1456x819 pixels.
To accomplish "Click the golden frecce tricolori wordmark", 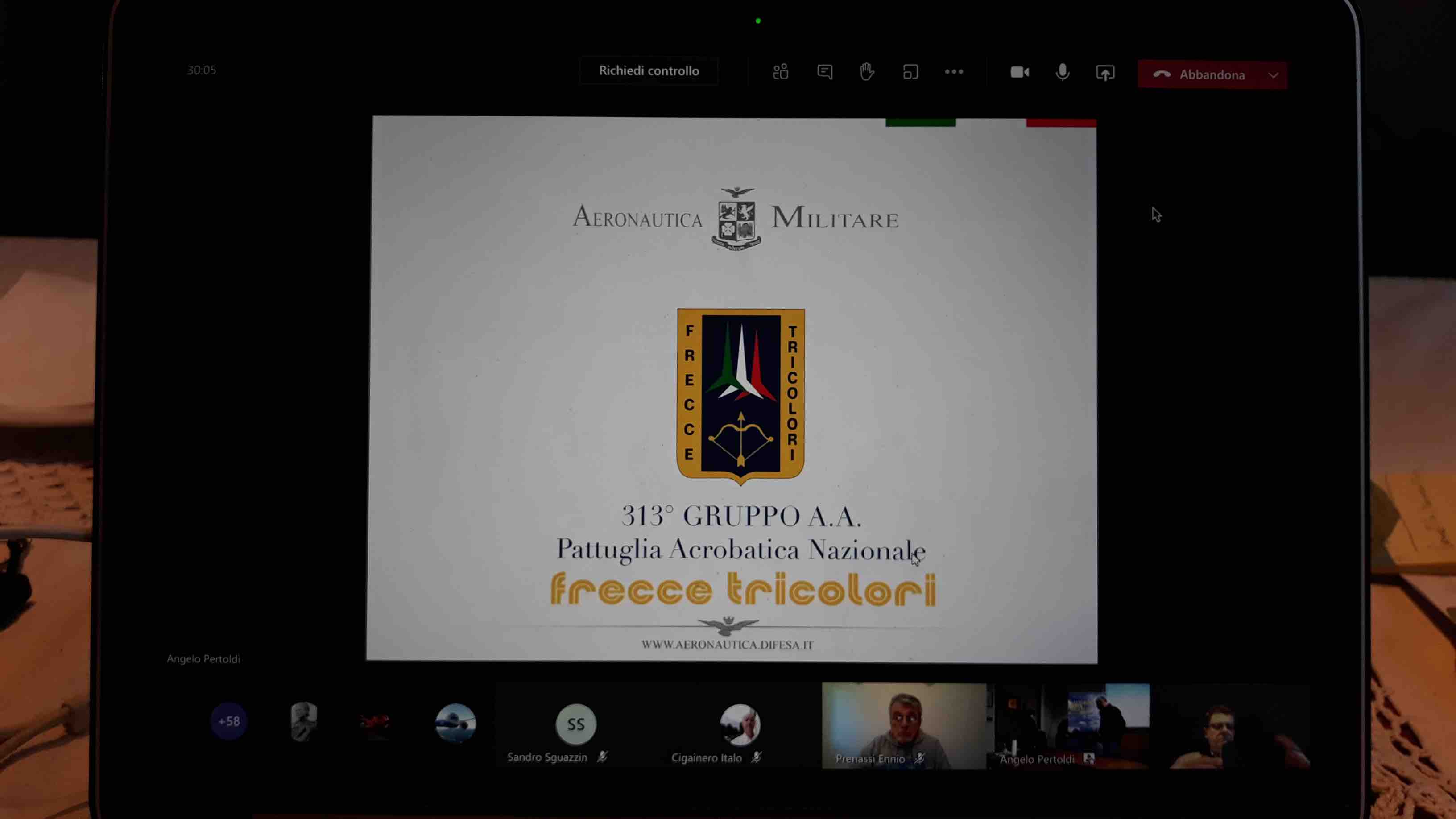I will click(x=743, y=590).
